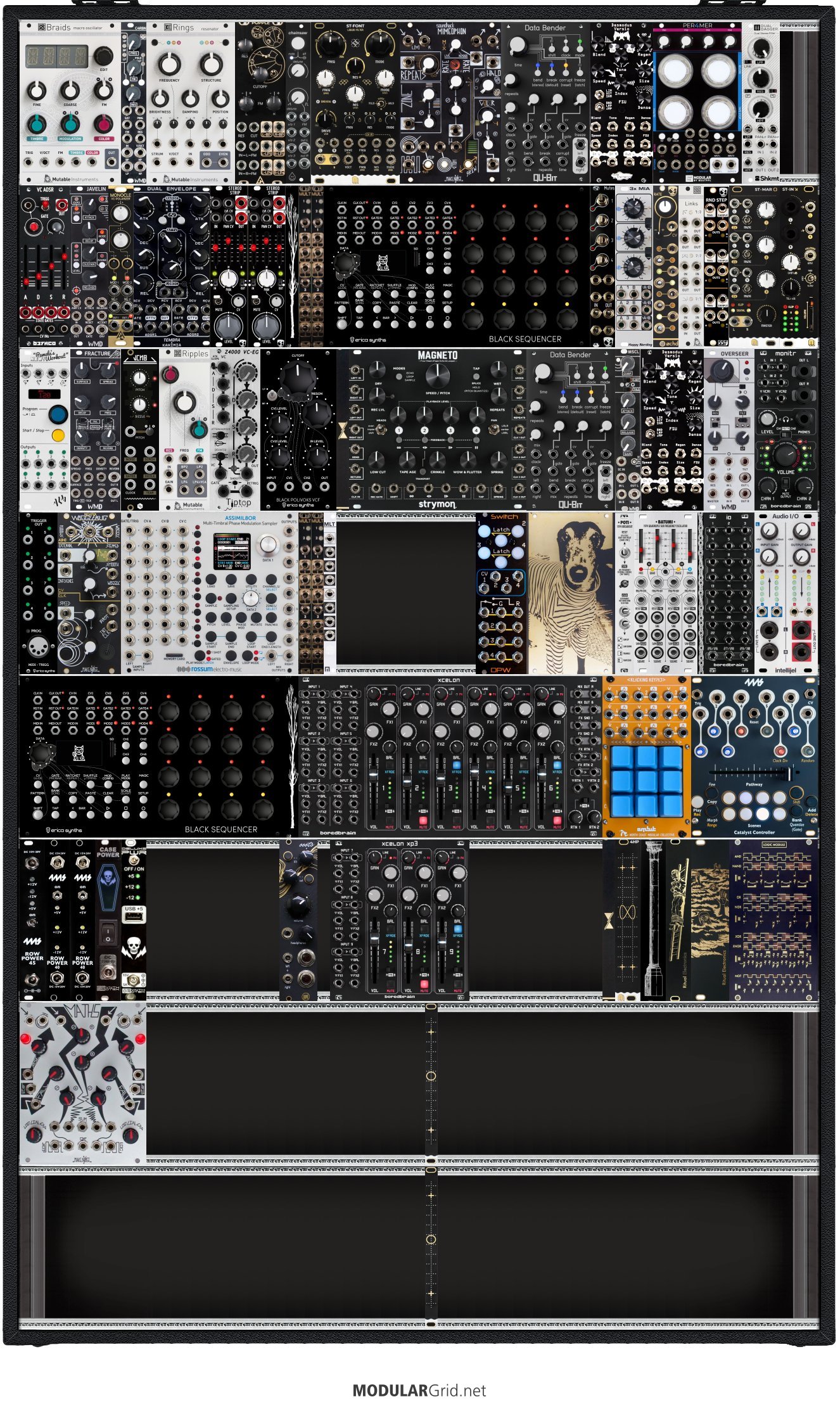Click the strymon logo on the Magneto module
840x1404 pixels.
pos(436,504)
